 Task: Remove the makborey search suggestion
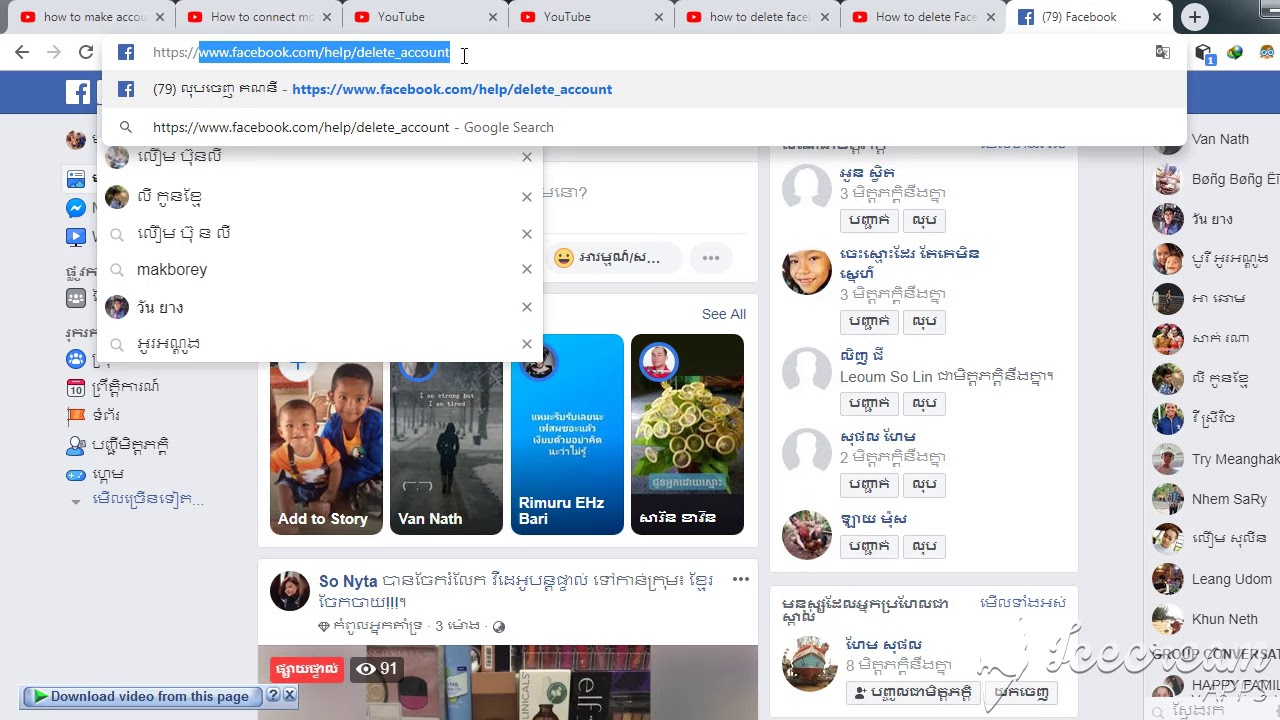point(527,269)
